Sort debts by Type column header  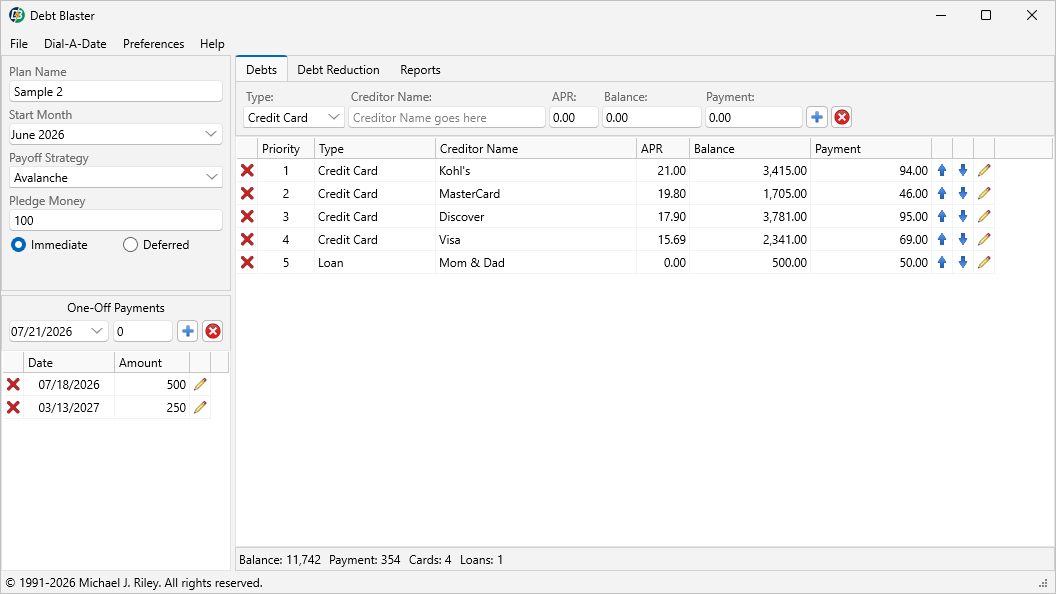pos(374,149)
